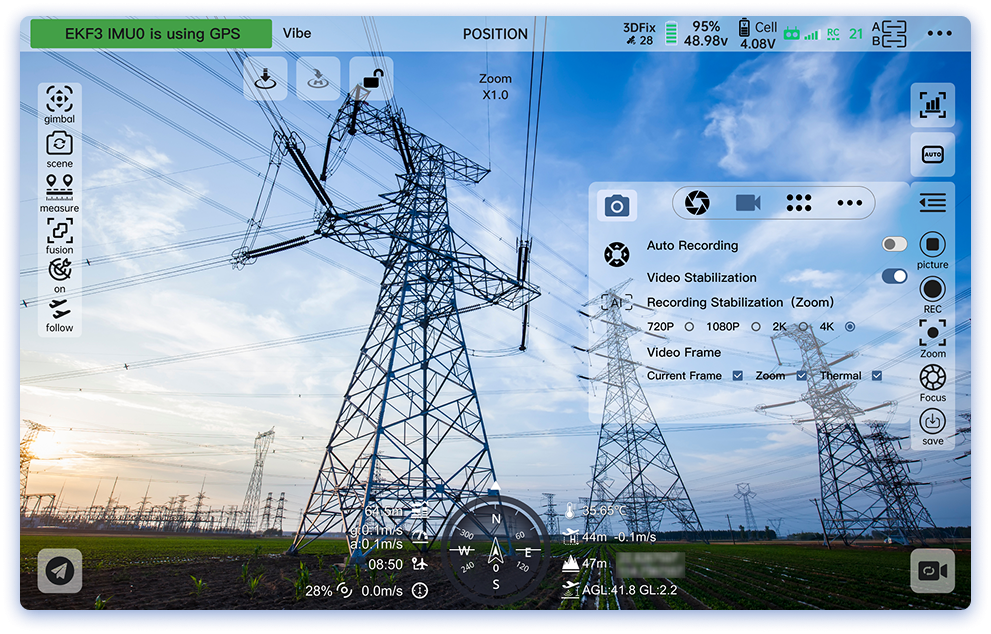Uncheck the Thermal video frame checkbox
This screenshot has height=634, width=991.
877,376
